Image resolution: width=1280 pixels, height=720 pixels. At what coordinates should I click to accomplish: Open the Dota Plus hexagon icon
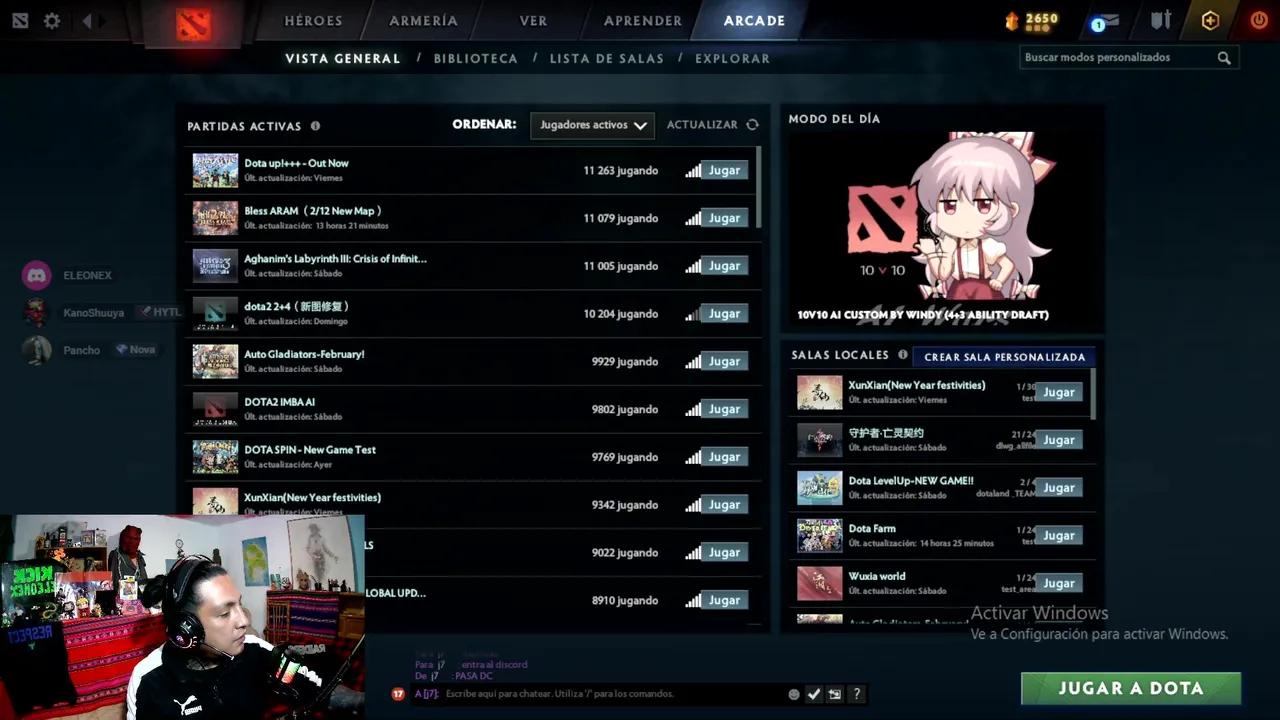[x=1210, y=20]
